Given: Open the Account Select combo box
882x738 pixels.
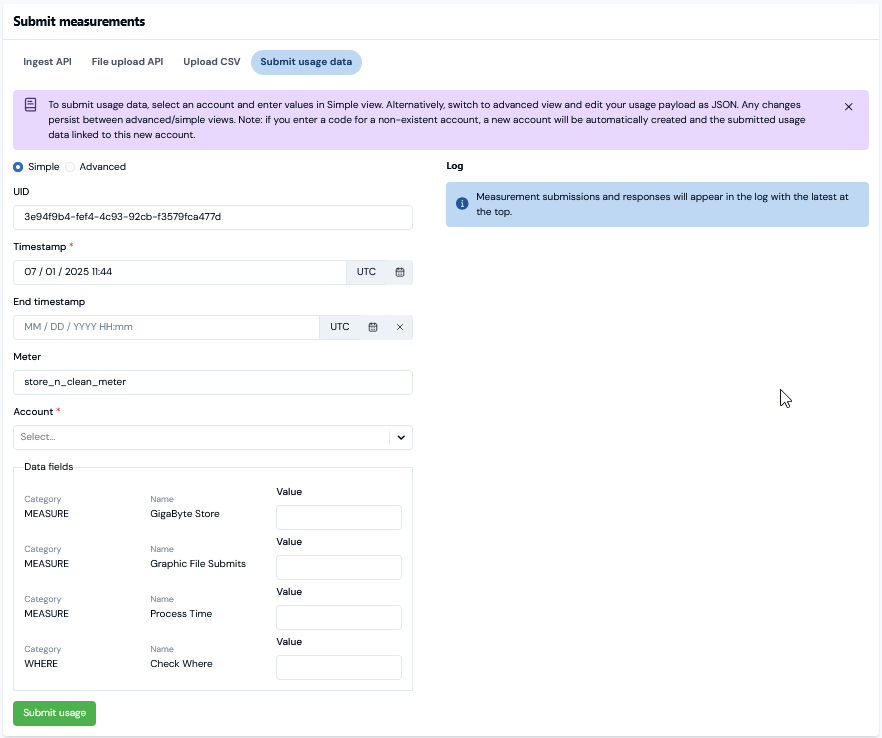Looking at the screenshot, I should pyautogui.click(x=213, y=438).
